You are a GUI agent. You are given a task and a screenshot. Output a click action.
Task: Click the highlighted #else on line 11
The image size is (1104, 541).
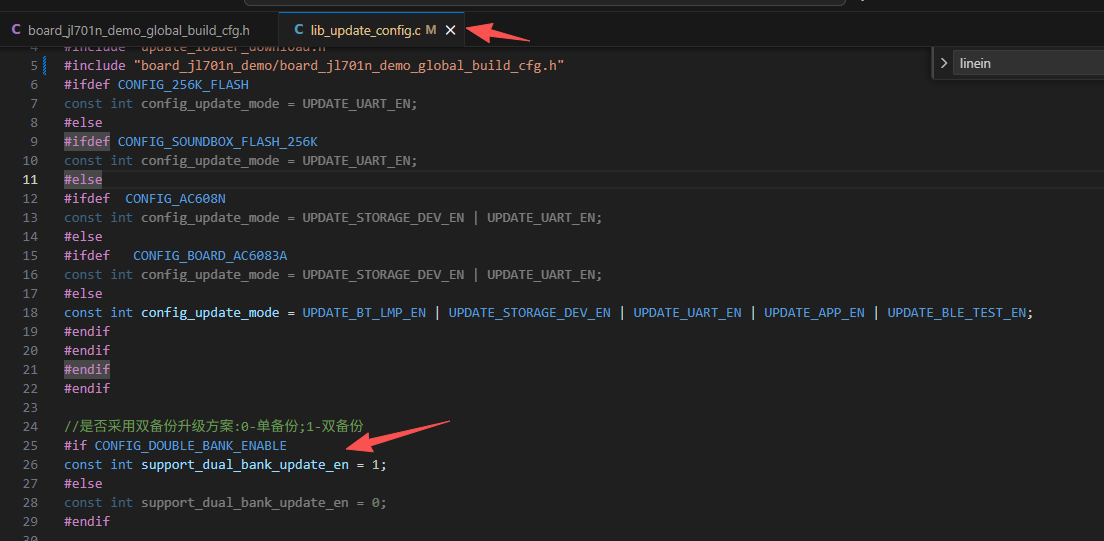83,180
